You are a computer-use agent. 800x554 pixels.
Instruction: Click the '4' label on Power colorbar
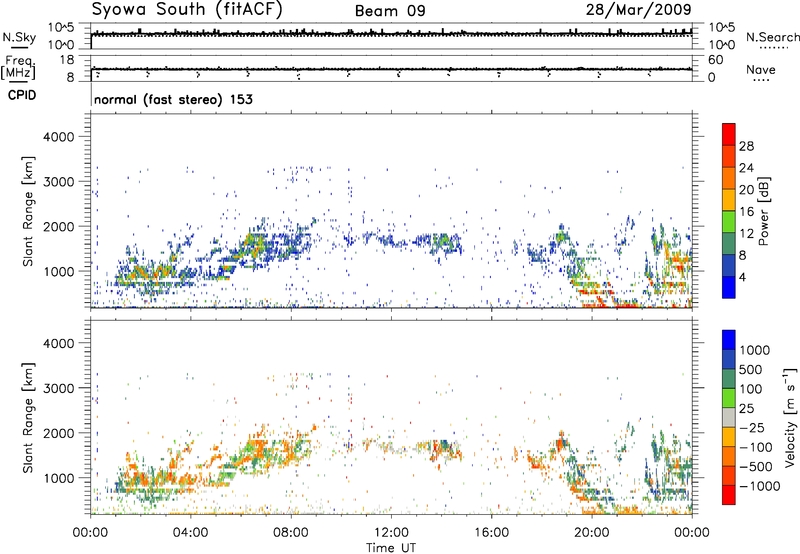click(742, 277)
